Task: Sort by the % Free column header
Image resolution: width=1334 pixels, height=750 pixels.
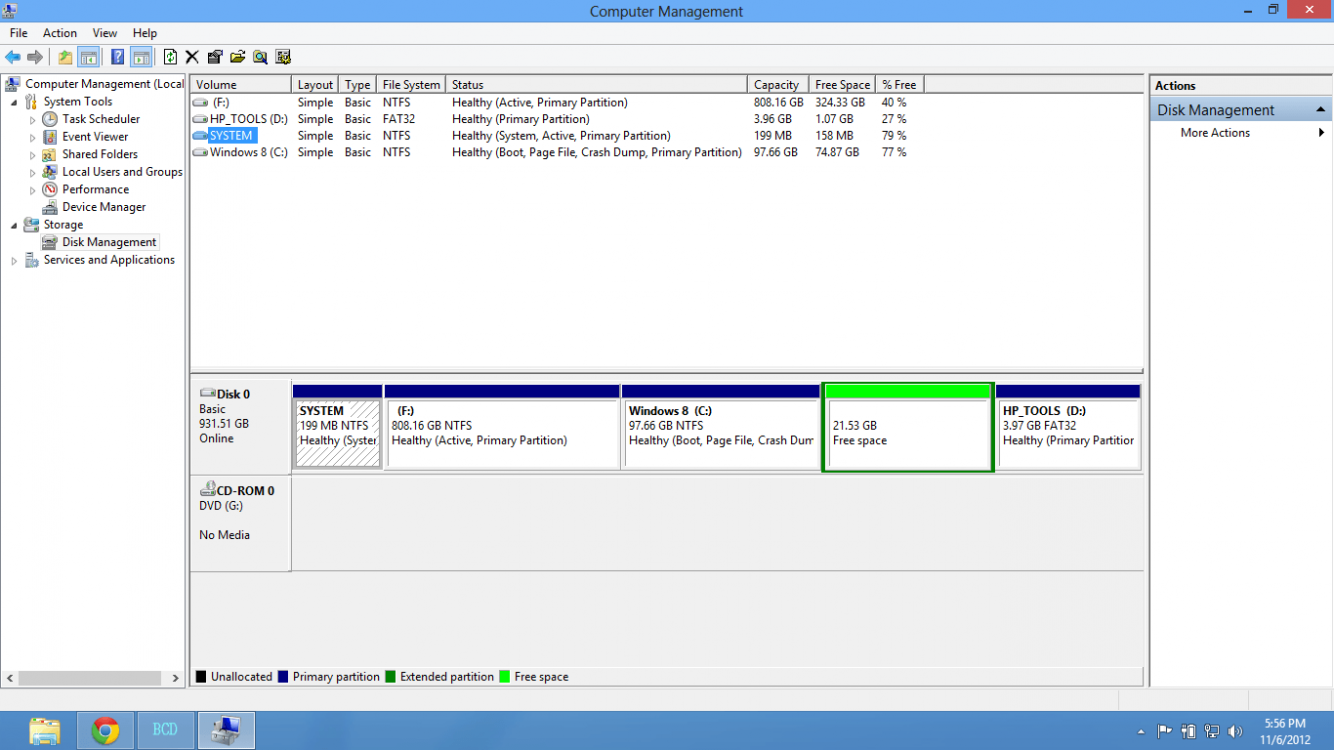Action: [900, 85]
